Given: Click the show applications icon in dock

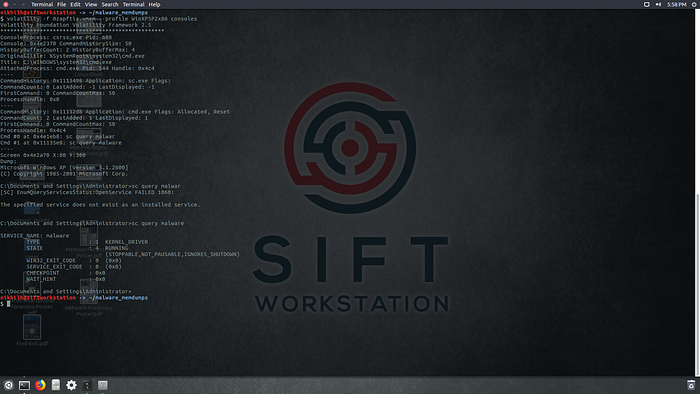Looking at the screenshot, I should (x=8, y=385).
